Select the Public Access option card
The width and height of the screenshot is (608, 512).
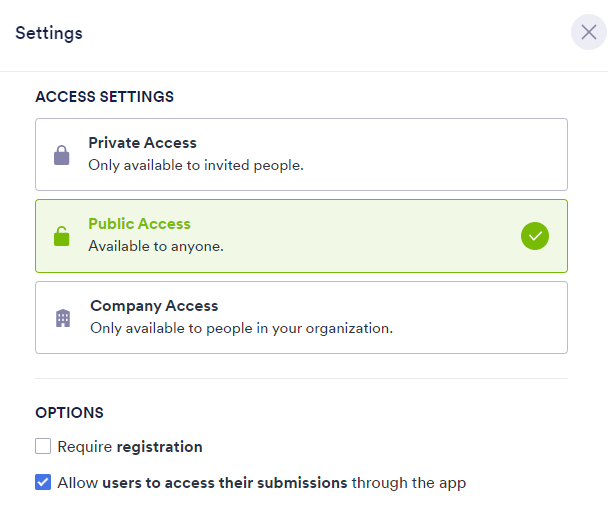[x=301, y=236]
